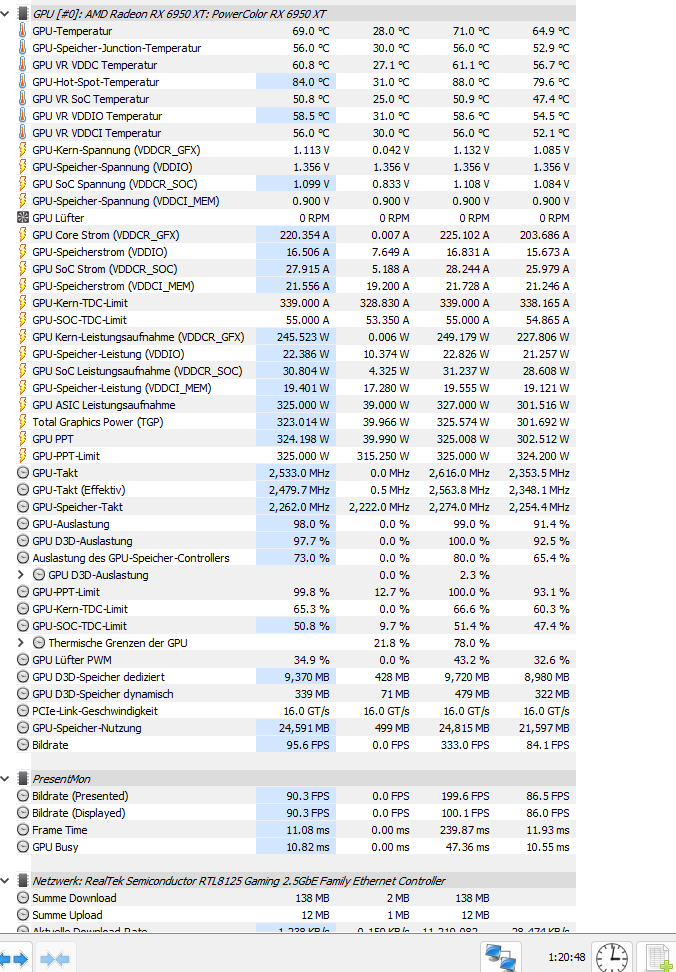Click the lightning icon beside GPU PPT 324.198 W
This screenshot has height=972, width=676.
22,439
